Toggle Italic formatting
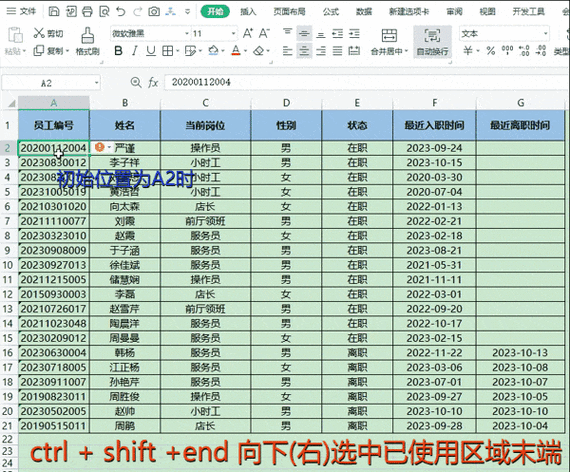 tap(135, 51)
